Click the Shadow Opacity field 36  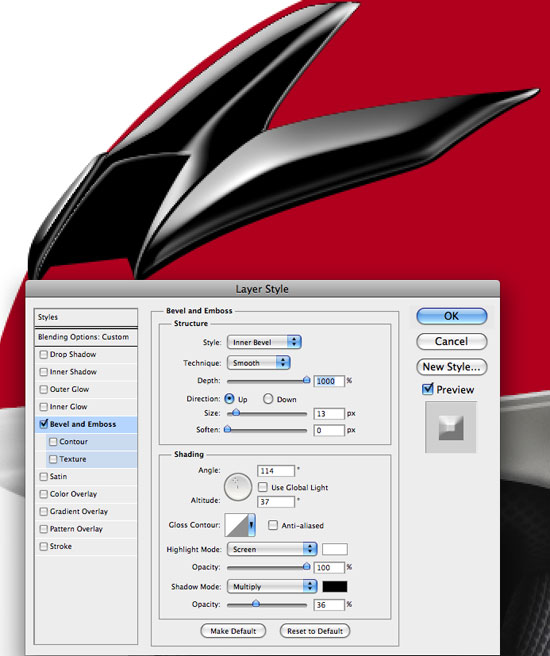coord(329,605)
